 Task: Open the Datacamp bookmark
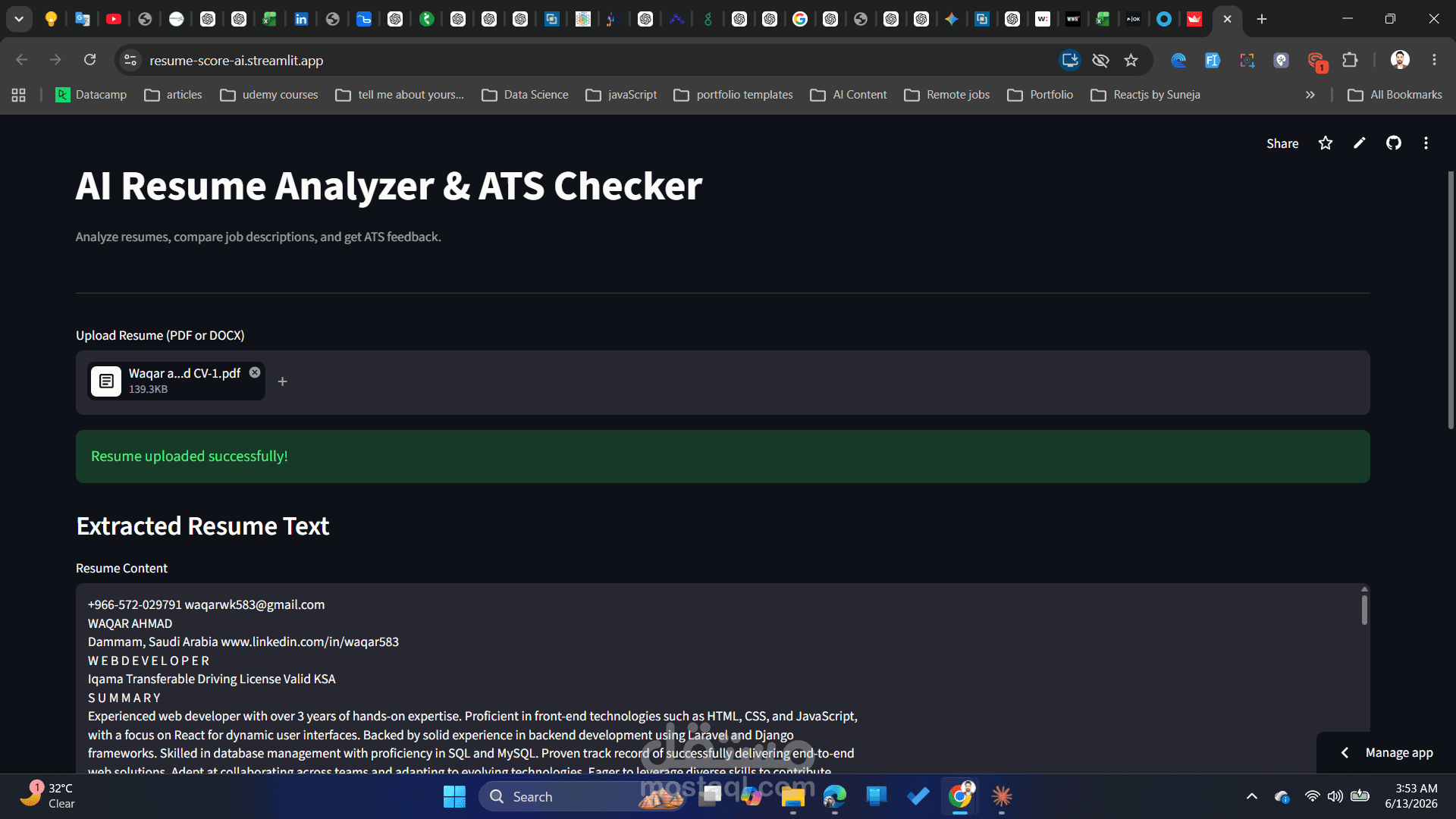[x=91, y=95]
